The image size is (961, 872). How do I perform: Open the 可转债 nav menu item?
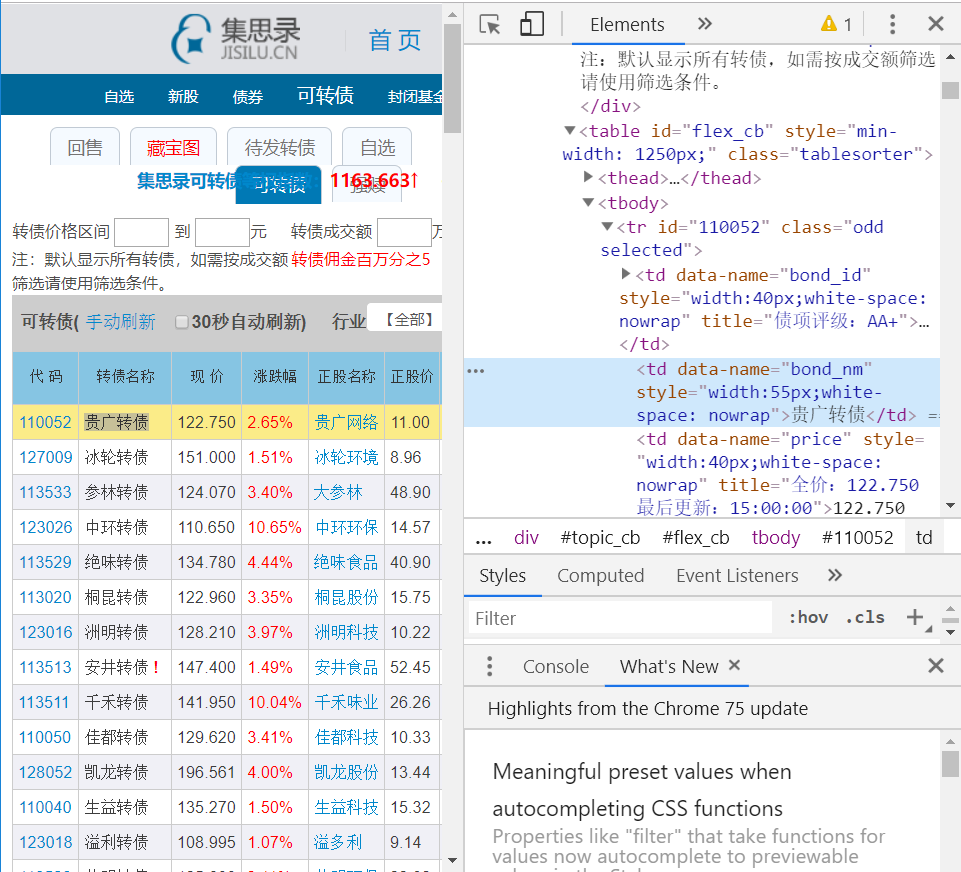pyautogui.click(x=325, y=96)
